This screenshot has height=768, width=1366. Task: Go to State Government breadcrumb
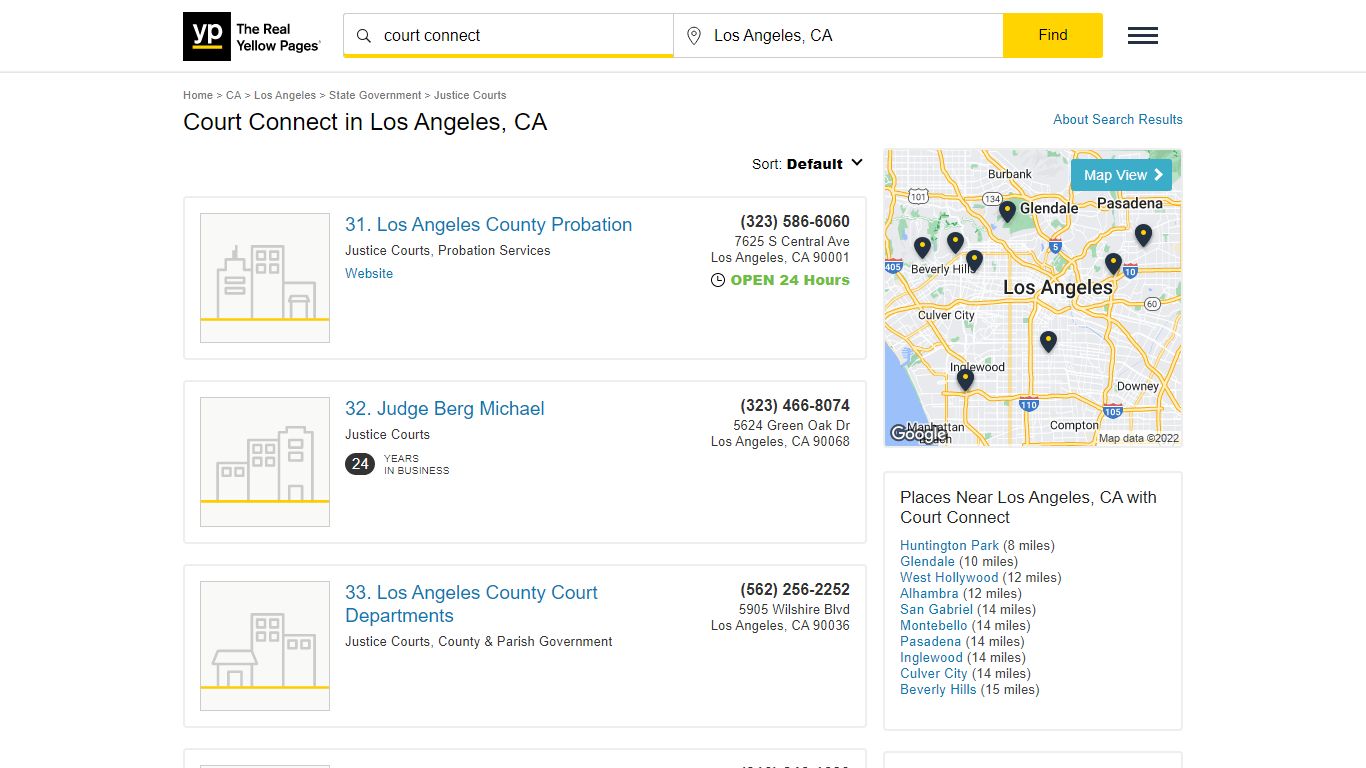[x=375, y=95]
